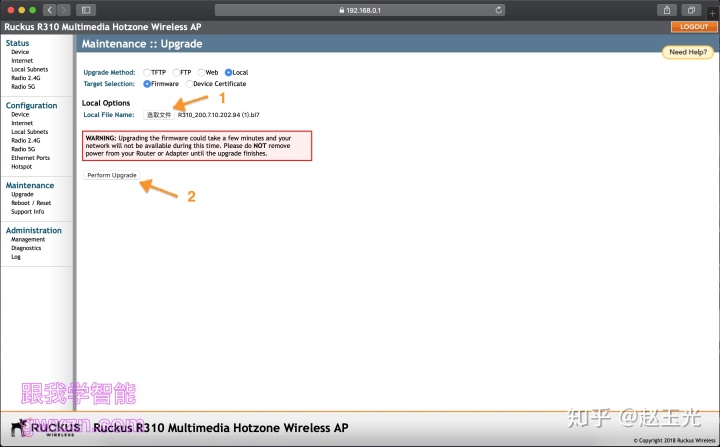Open Reboot / Reset page
This screenshot has height=447, width=720.
pos(31,203)
